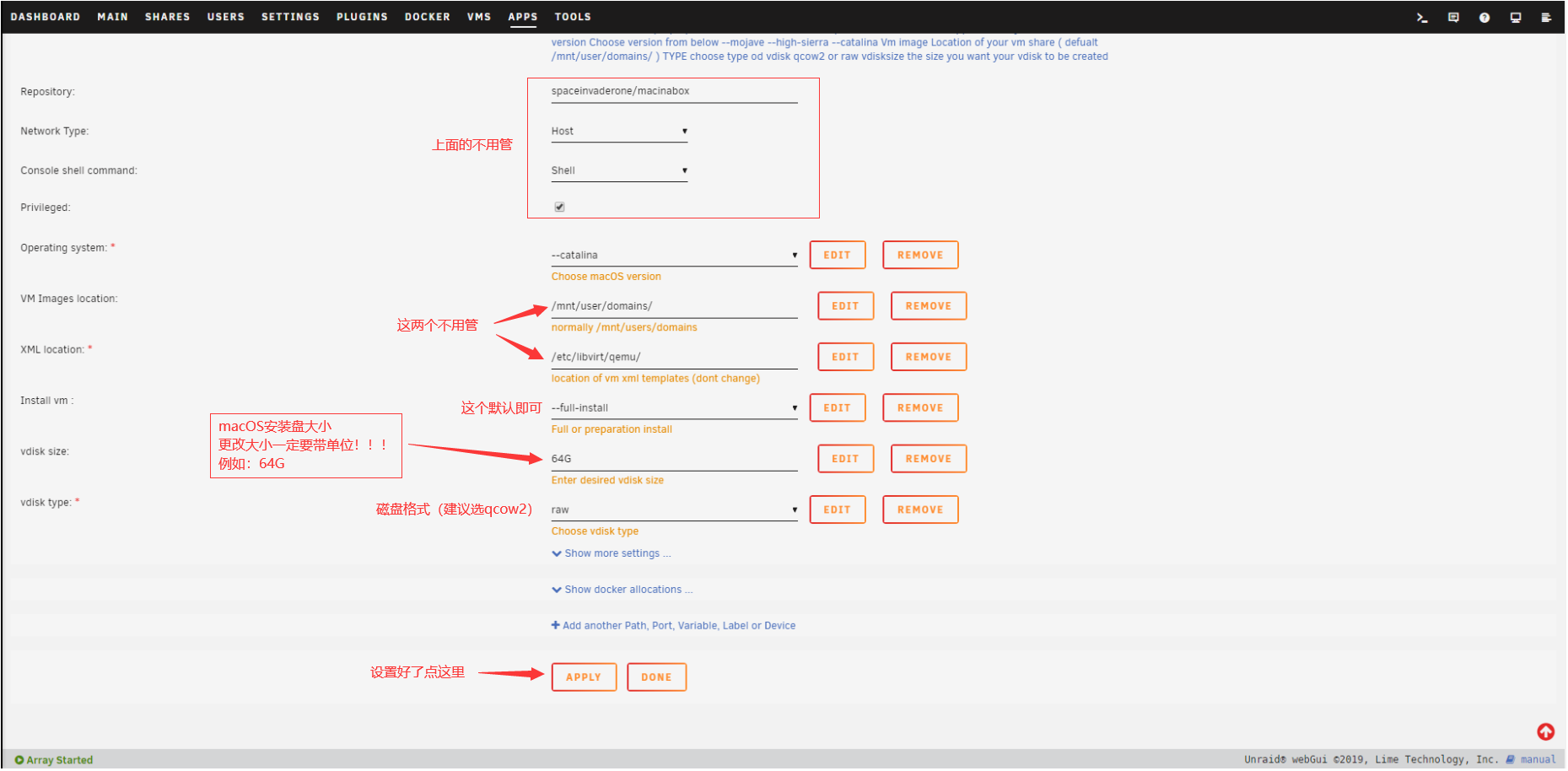Expand Show docker allocations
The height and width of the screenshot is (771, 1568).
click(x=622, y=590)
